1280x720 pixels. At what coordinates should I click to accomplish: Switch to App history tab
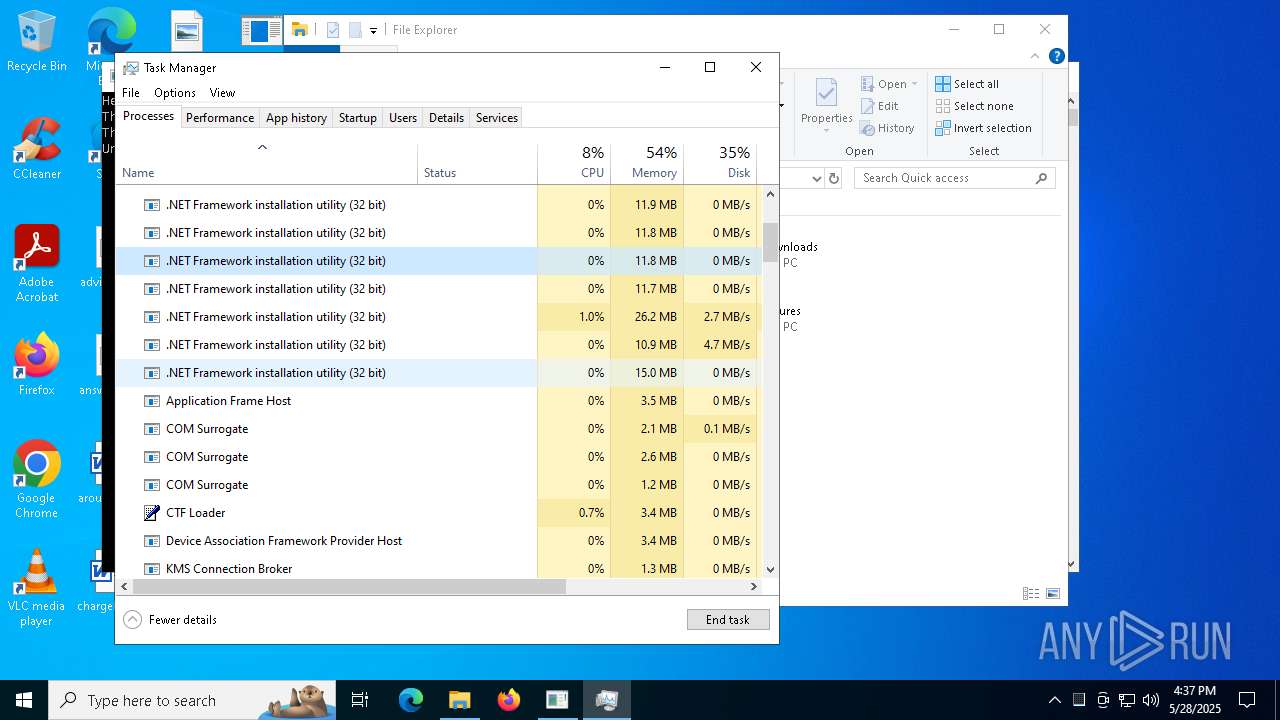296,118
